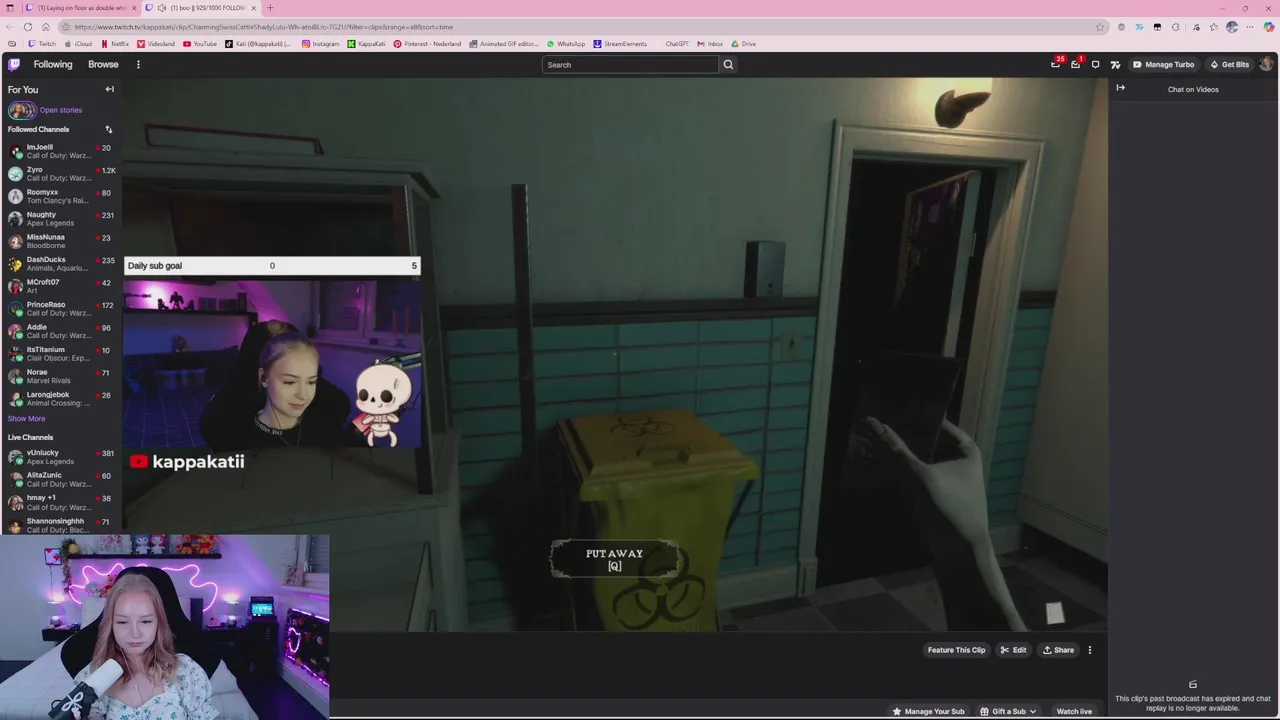Click Watch live button
This screenshot has height=720, width=1280.
coord(1074,711)
